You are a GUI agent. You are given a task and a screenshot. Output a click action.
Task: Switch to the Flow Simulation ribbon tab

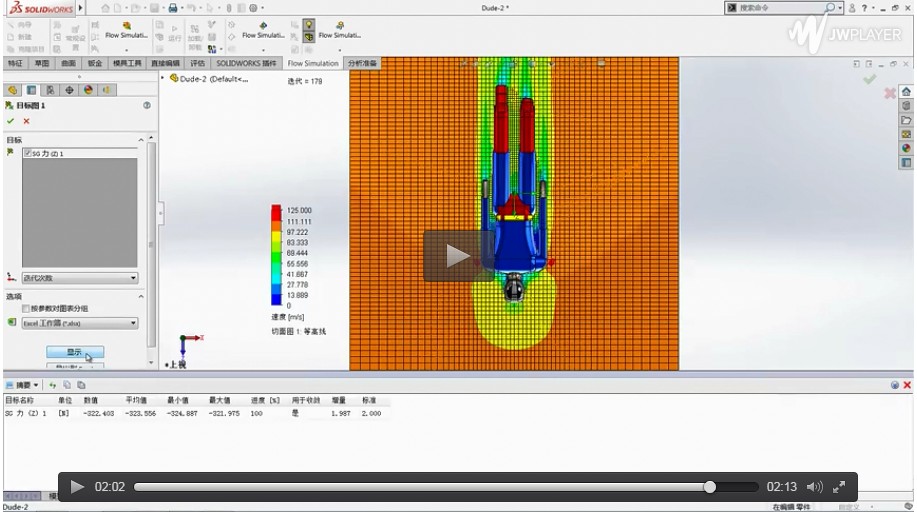[x=313, y=63]
